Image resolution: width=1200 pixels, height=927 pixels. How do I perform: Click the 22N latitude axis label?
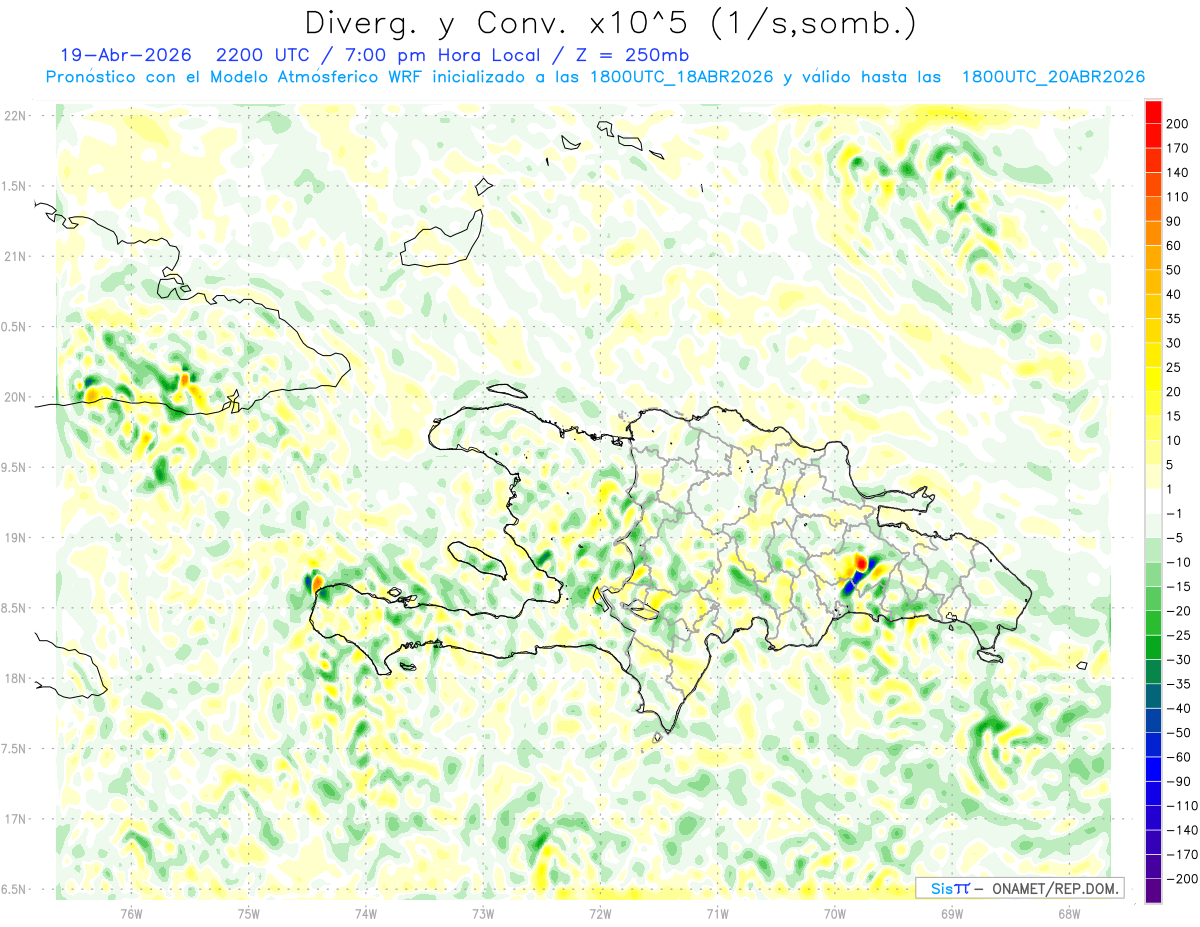(16, 116)
